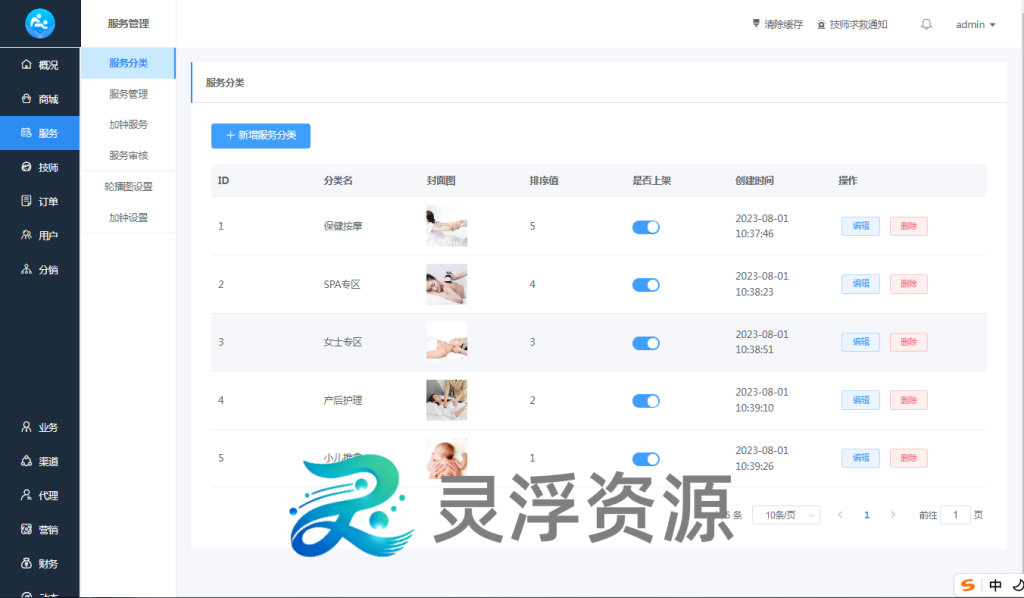This screenshot has height=598, width=1024.
Task: Click the page jump input field
Action: [955, 515]
